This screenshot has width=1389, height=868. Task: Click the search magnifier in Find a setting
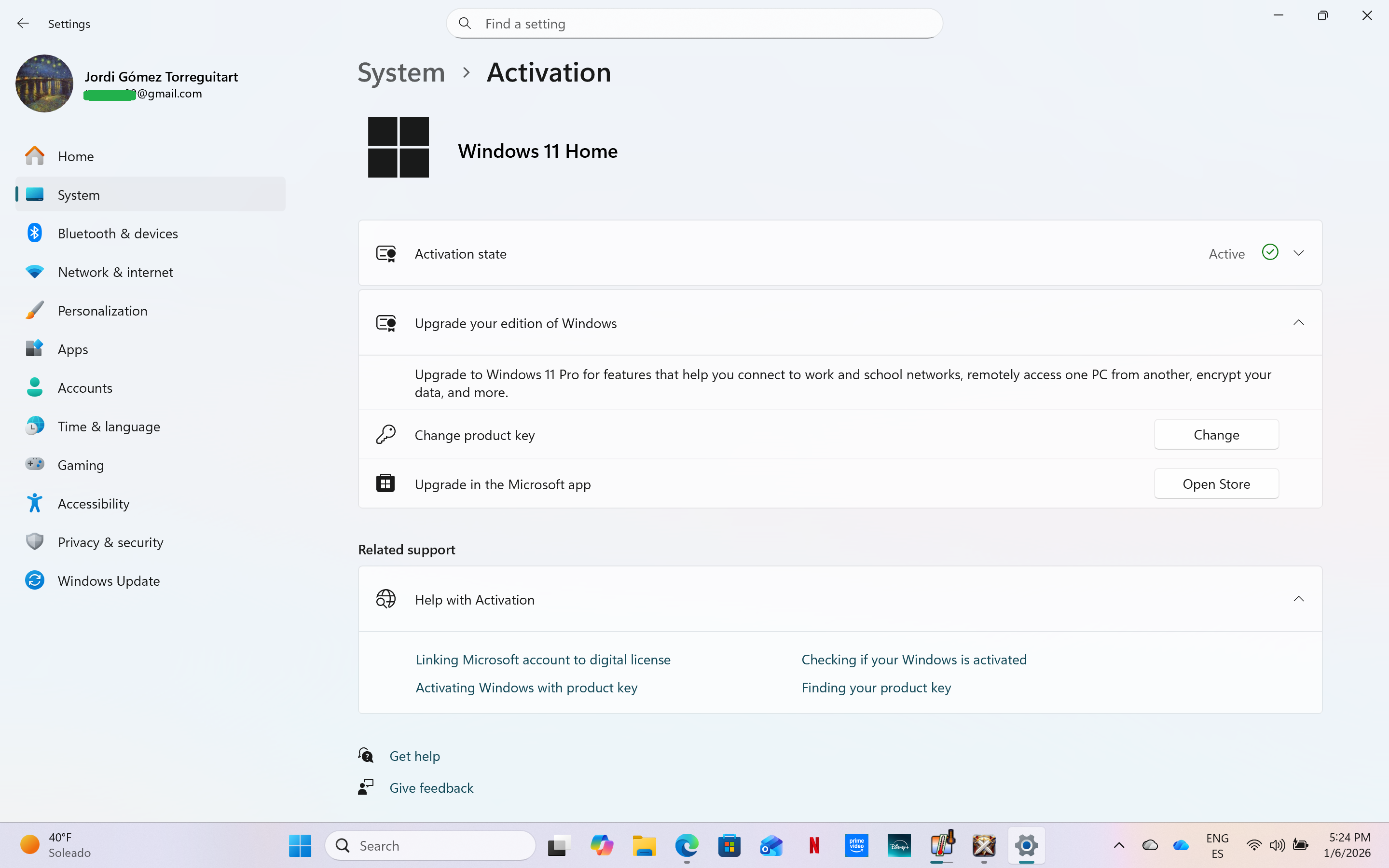(x=465, y=24)
